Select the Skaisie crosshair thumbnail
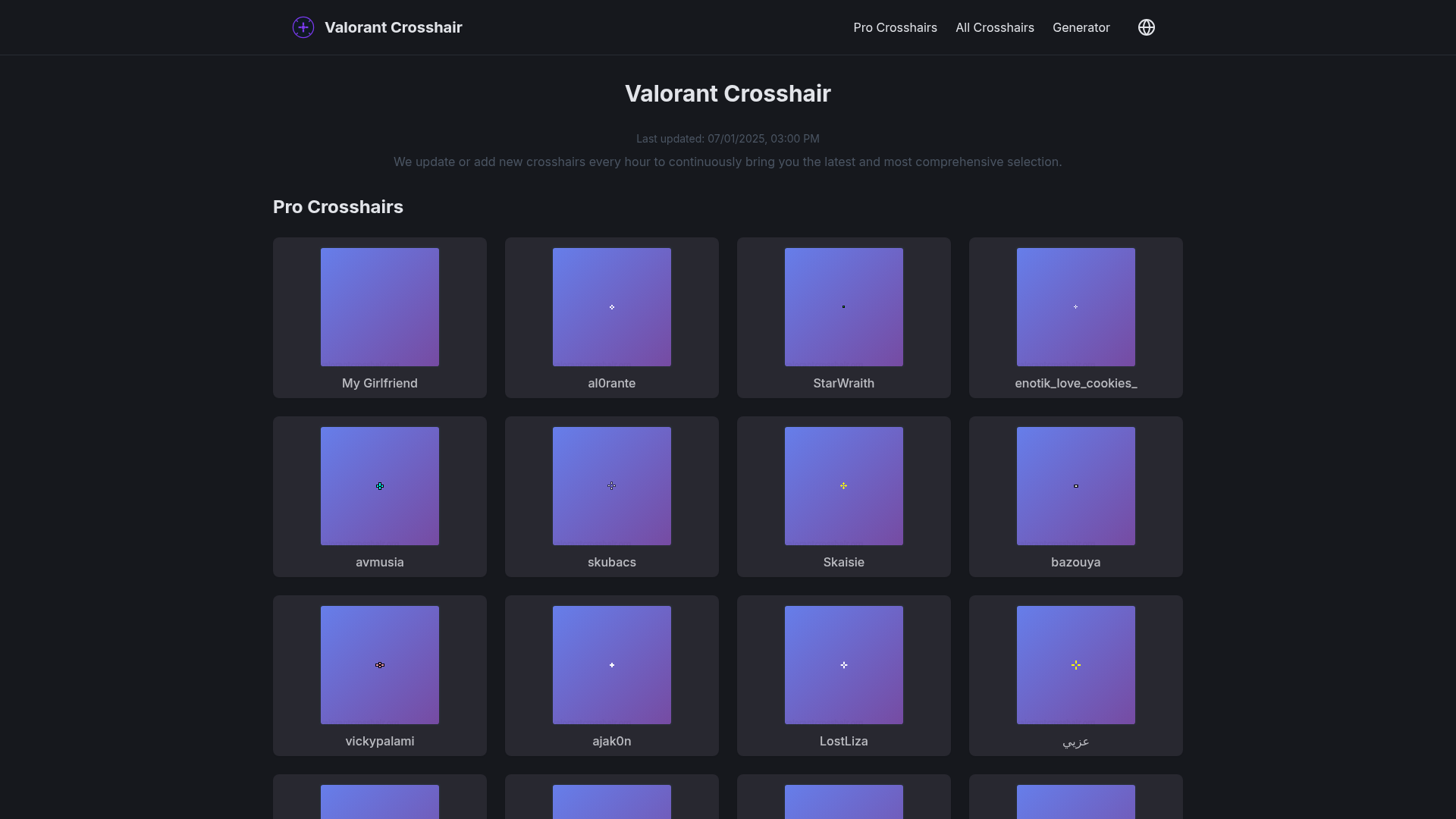The height and width of the screenshot is (819, 1456). tap(844, 486)
